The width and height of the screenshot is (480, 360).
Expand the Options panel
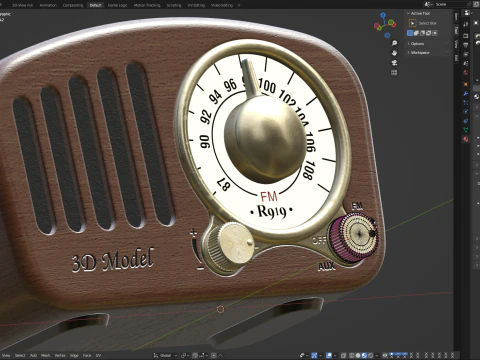[x=416, y=44]
